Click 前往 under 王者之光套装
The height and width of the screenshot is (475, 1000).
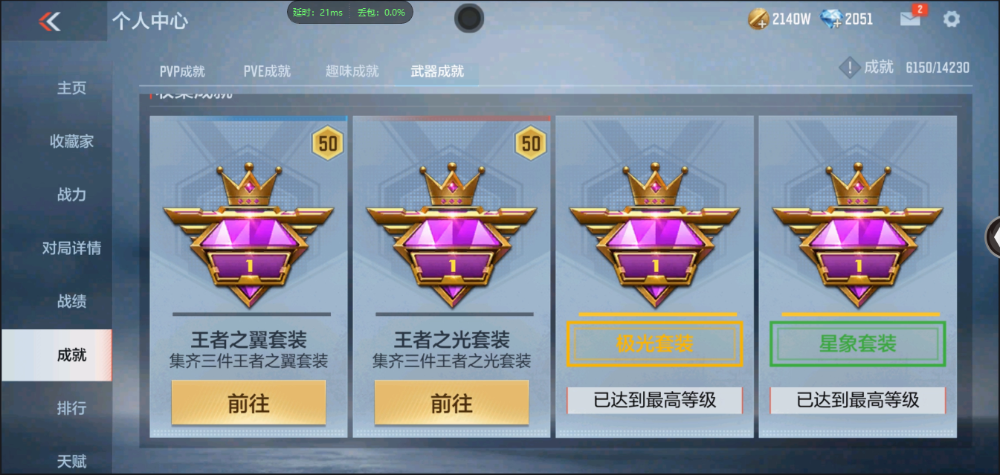click(x=452, y=402)
